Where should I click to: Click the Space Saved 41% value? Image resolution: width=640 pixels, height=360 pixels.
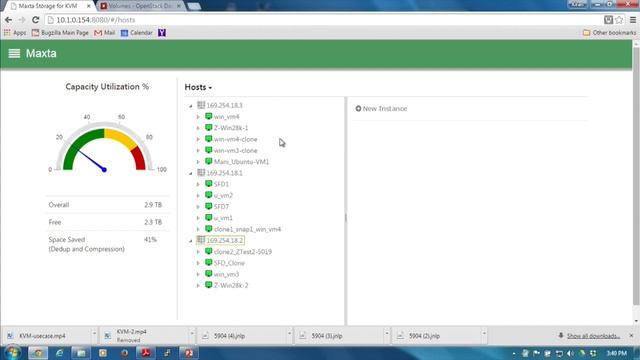point(150,240)
